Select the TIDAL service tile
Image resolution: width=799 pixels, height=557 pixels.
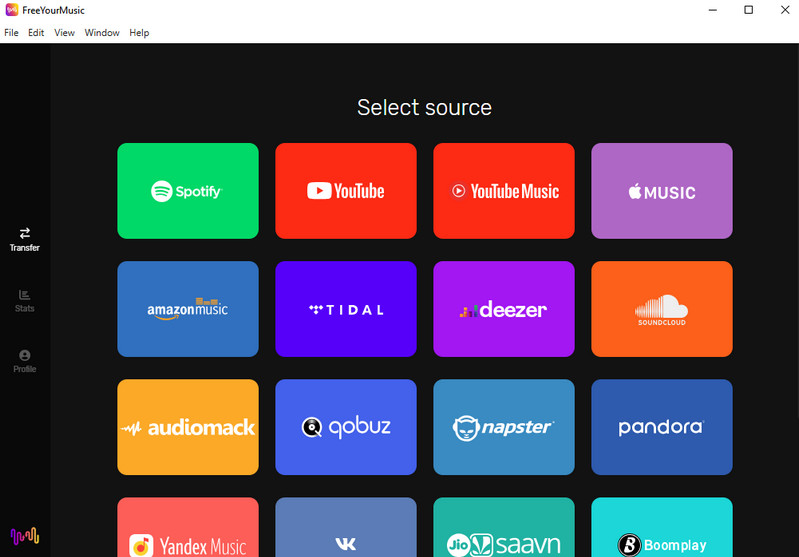[x=345, y=309]
